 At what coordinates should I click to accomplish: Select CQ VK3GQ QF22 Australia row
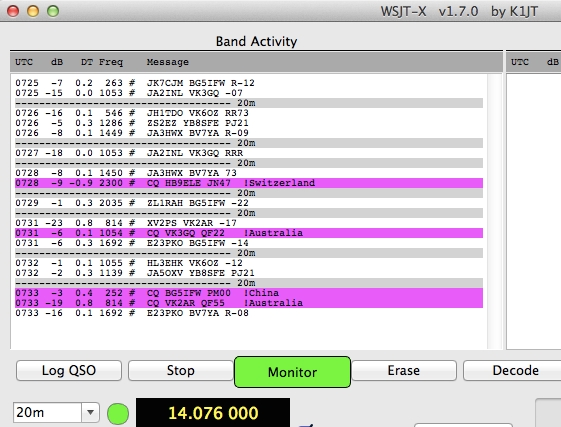(x=249, y=233)
